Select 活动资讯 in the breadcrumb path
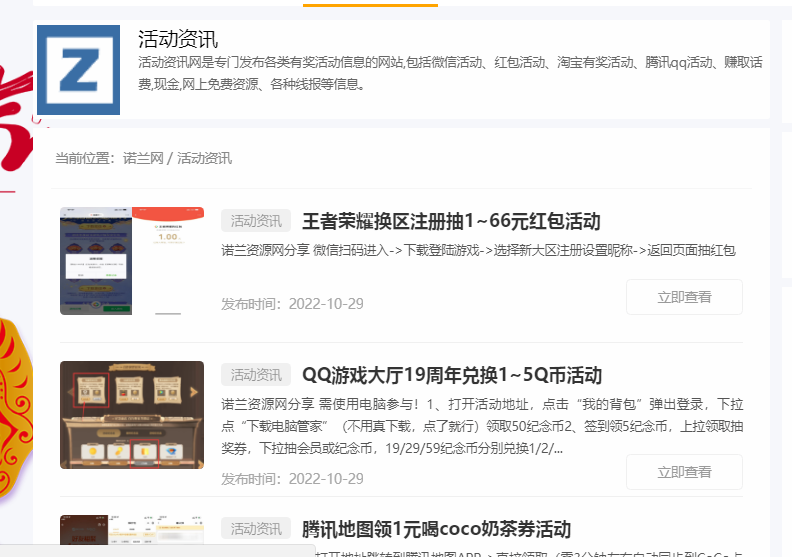This screenshot has width=792, height=557. click(x=204, y=158)
